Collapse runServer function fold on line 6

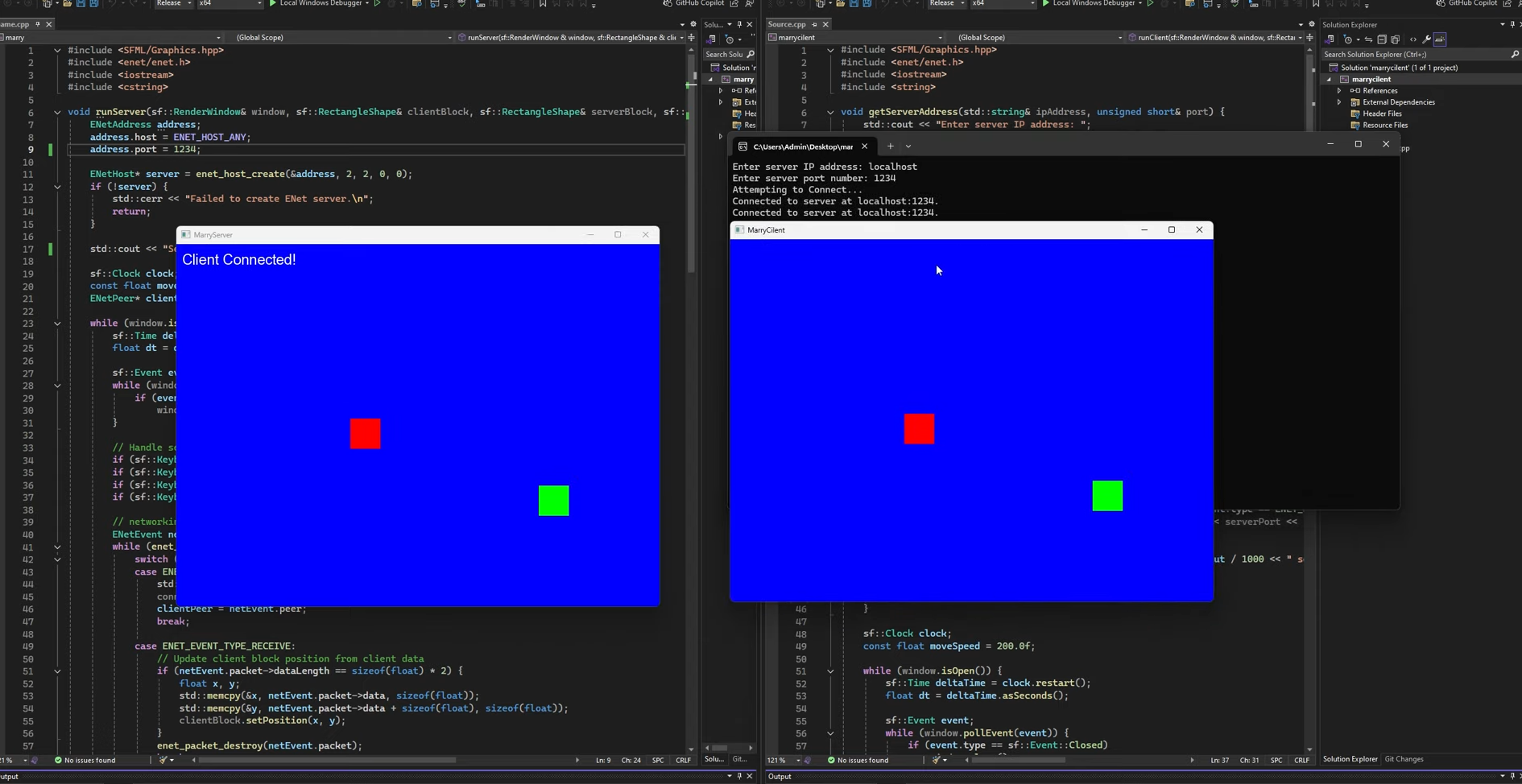[x=57, y=112]
